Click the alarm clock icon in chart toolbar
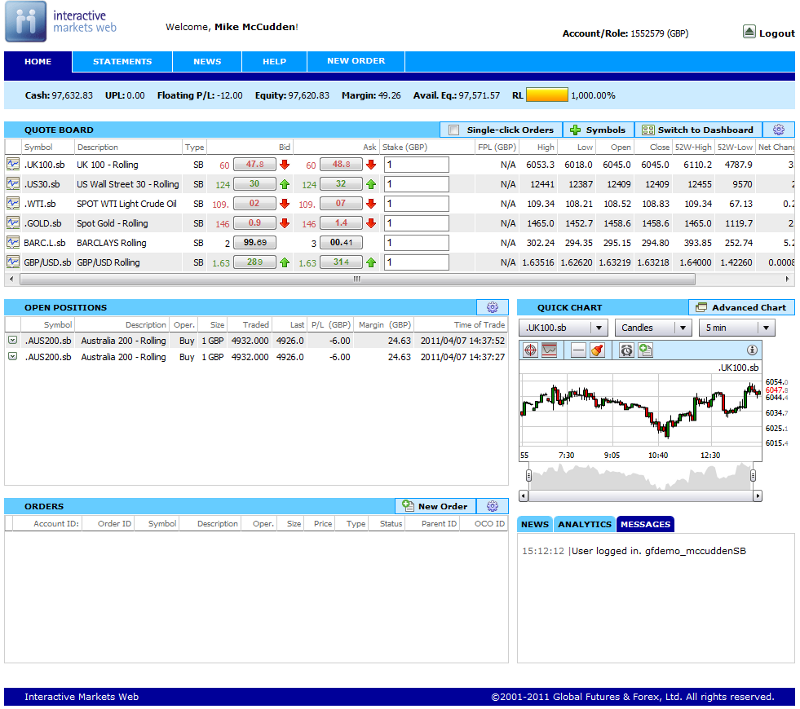800x709 pixels. (626, 350)
